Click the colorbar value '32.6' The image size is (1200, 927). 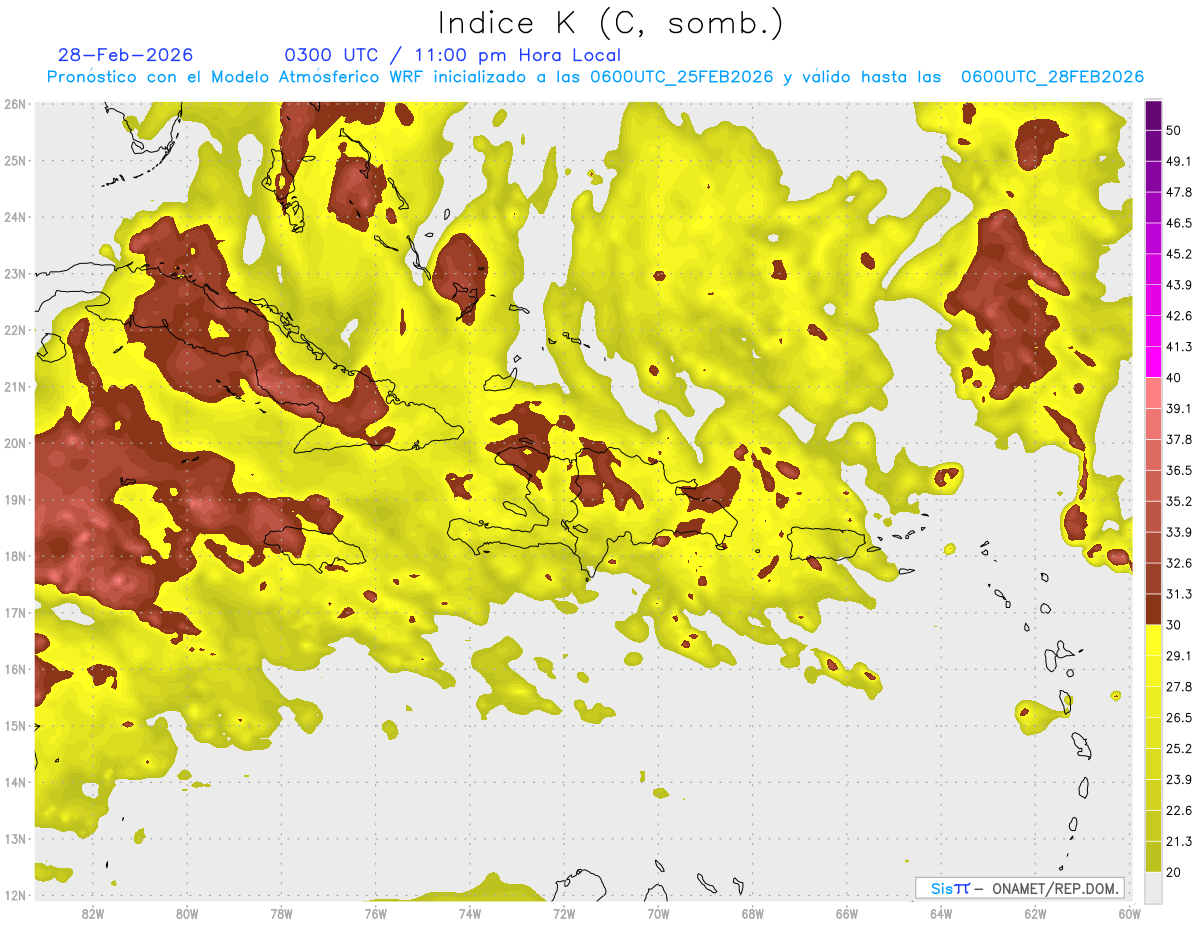click(x=1179, y=563)
